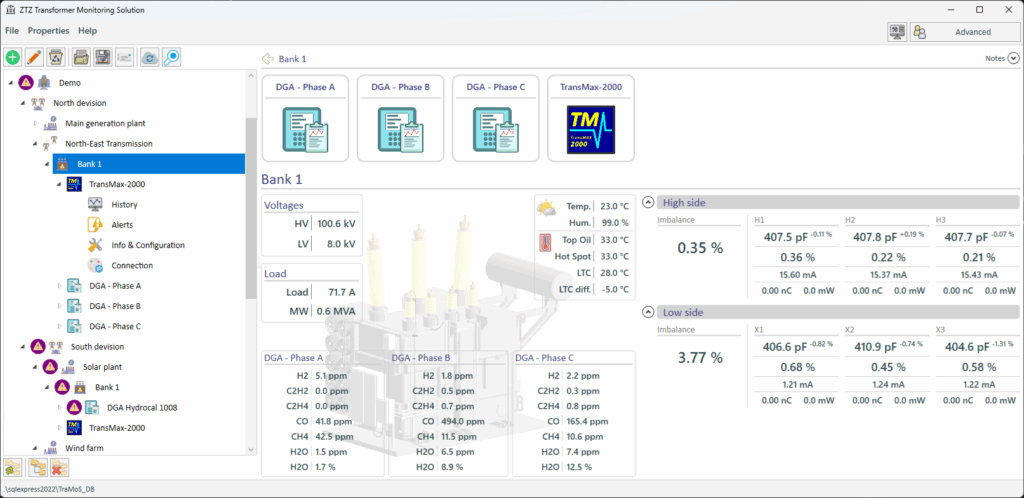1024x498 pixels.
Task: Click the cloud refresh toolbar icon
Action: 150,57
